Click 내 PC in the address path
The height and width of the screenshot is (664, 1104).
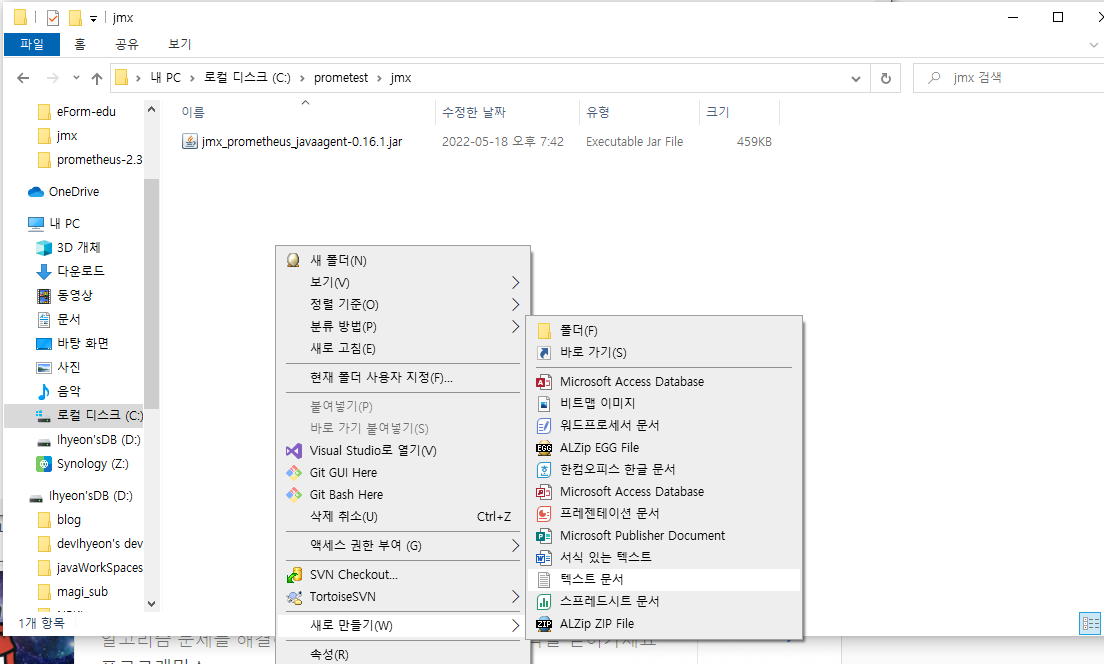click(x=165, y=77)
